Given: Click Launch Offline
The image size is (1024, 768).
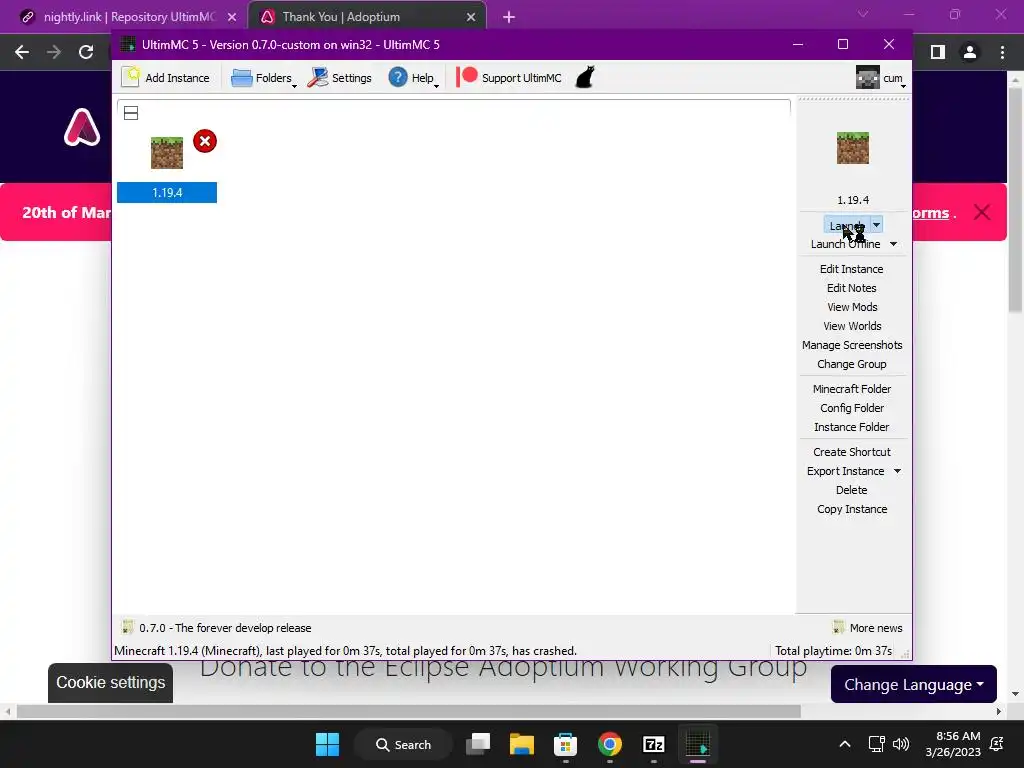Looking at the screenshot, I should coord(845,244).
